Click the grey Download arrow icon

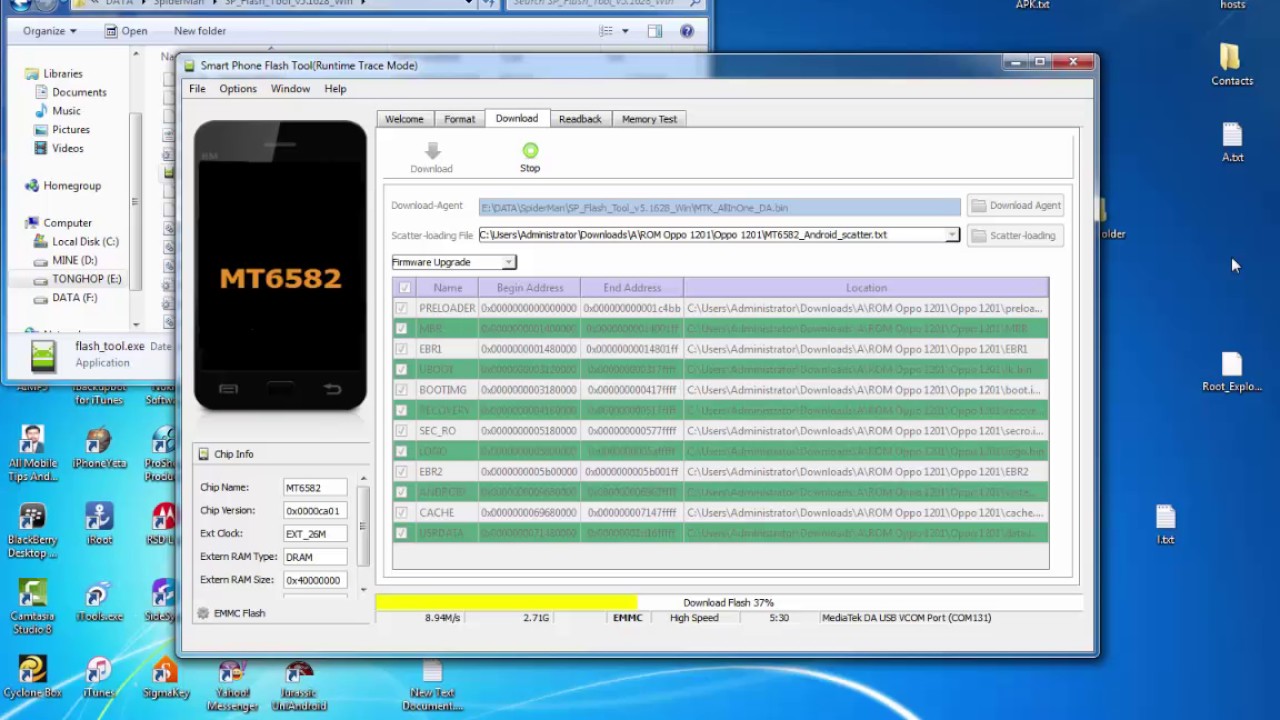(432, 150)
